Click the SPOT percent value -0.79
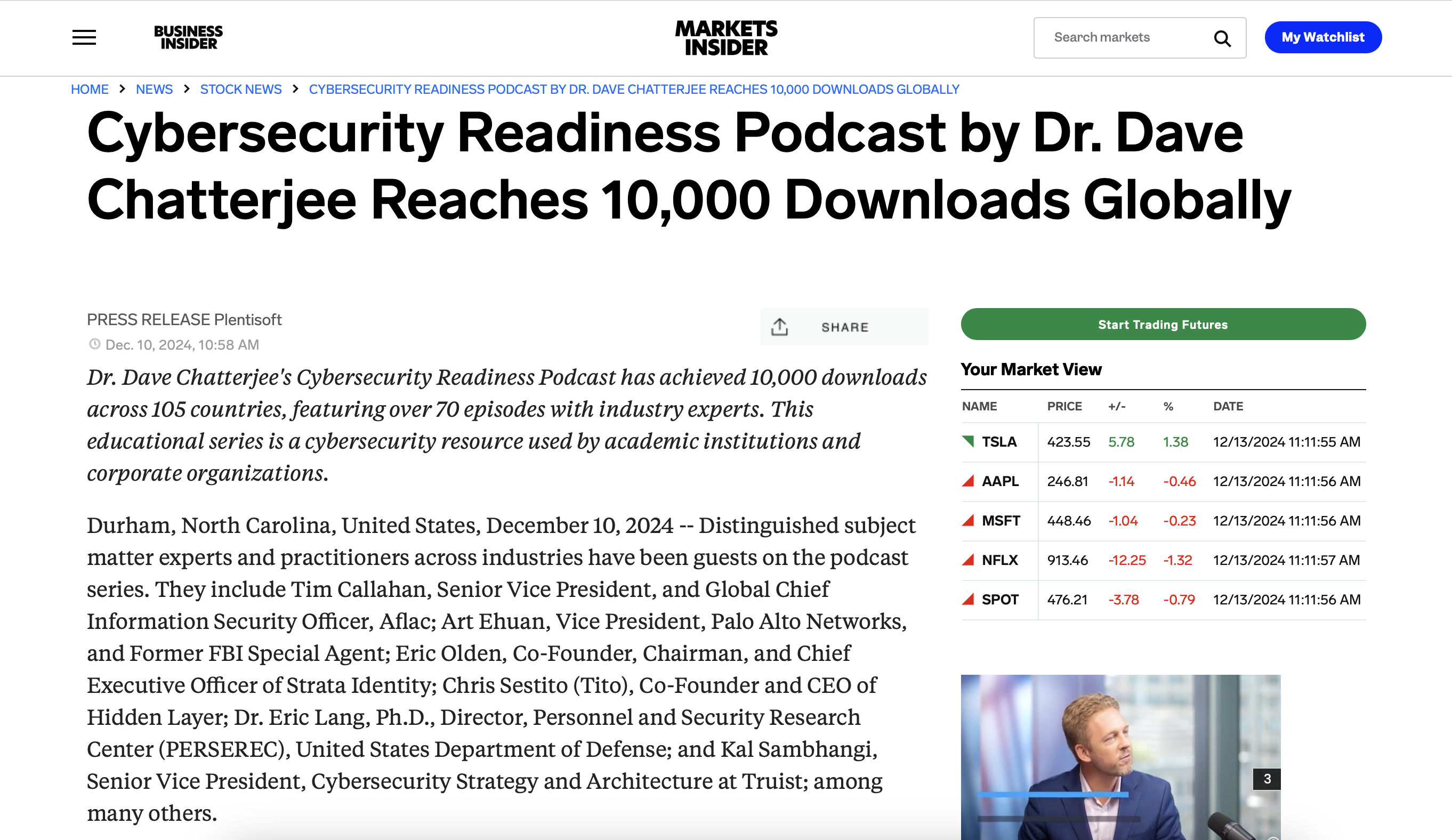The height and width of the screenshot is (840, 1452). 1179,600
